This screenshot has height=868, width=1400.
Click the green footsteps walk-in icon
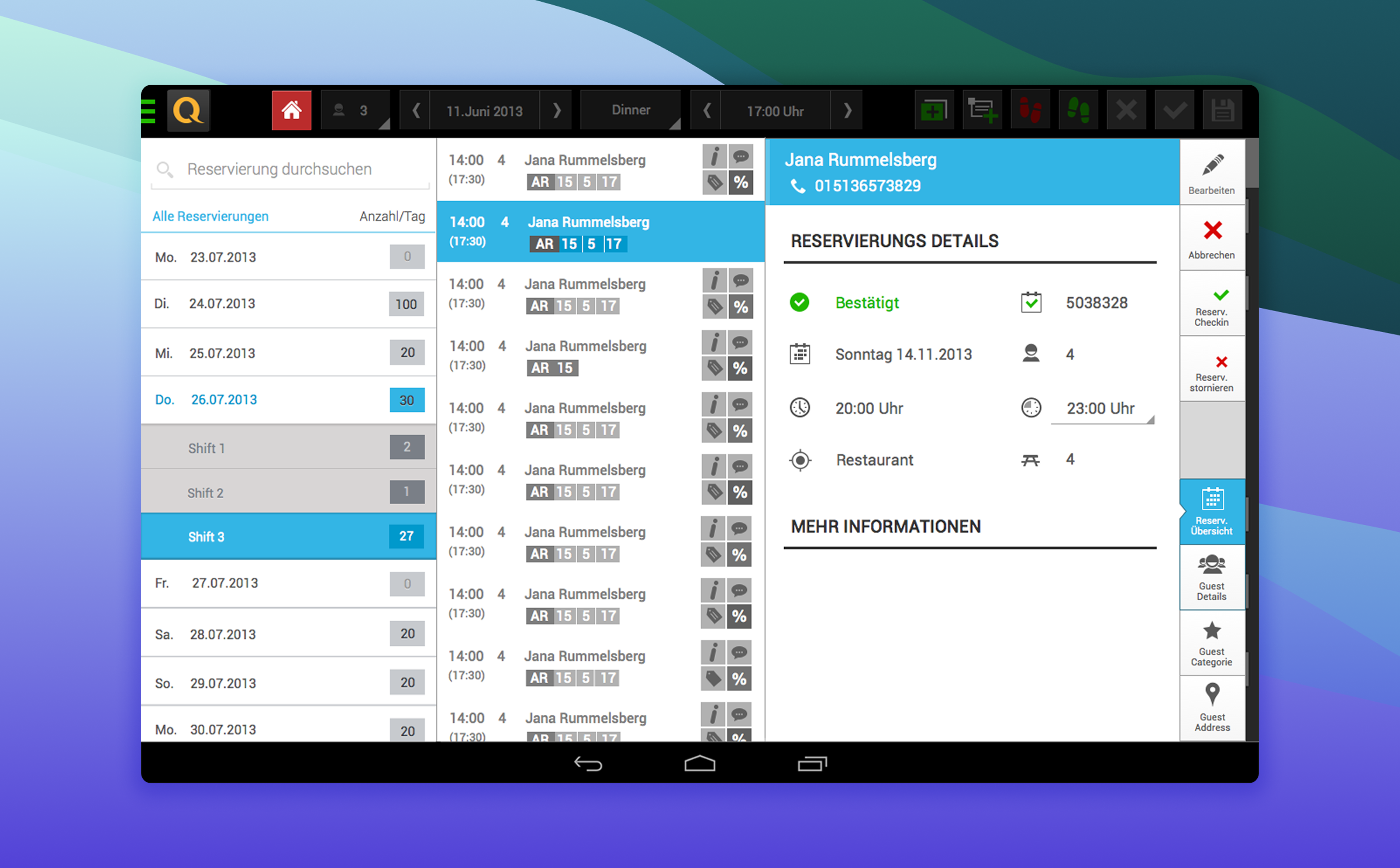point(1079,110)
